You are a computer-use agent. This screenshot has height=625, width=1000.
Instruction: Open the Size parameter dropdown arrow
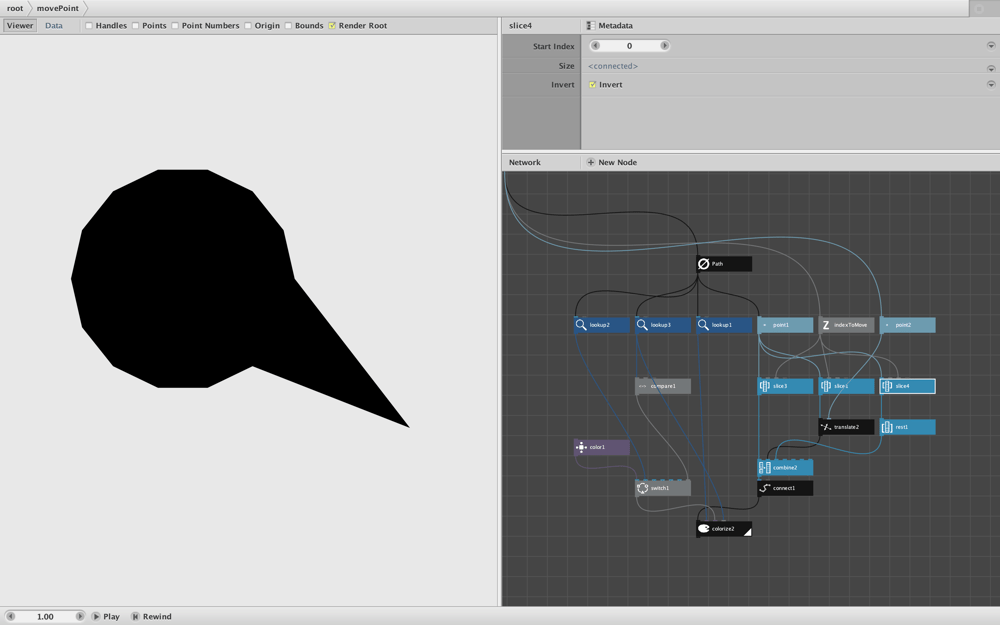[990, 68]
